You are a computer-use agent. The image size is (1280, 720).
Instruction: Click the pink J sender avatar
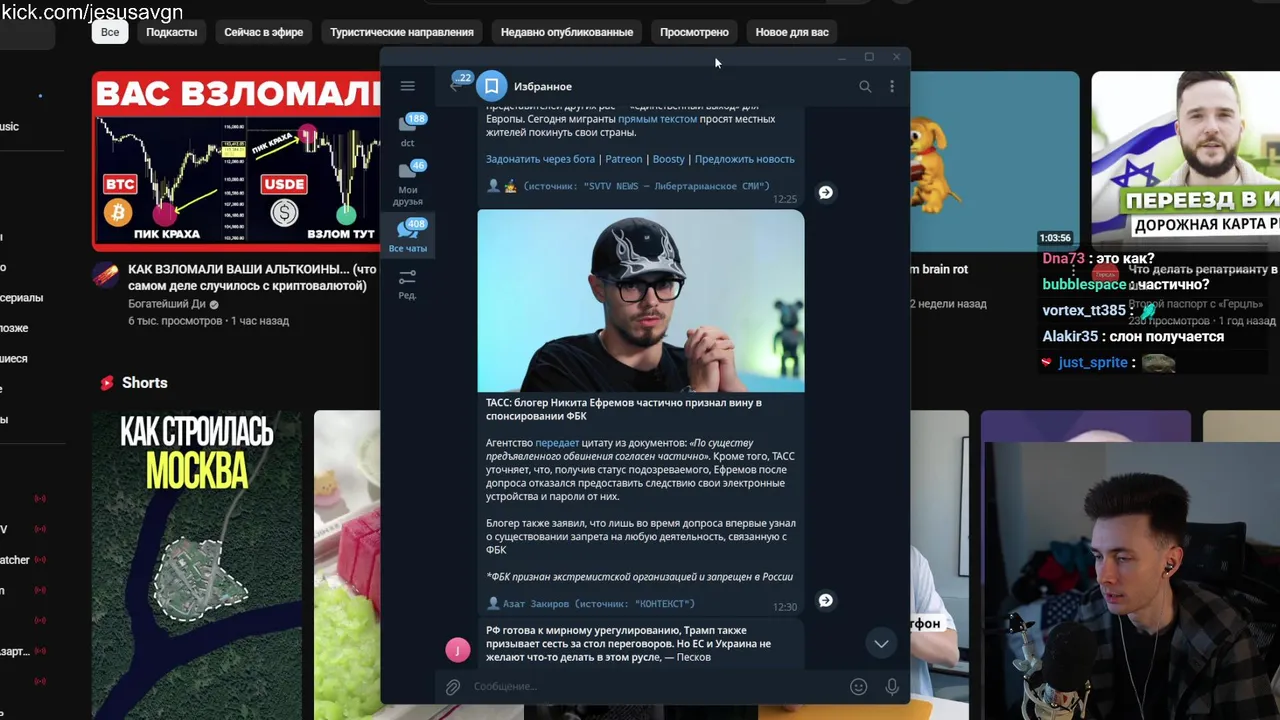coord(457,650)
